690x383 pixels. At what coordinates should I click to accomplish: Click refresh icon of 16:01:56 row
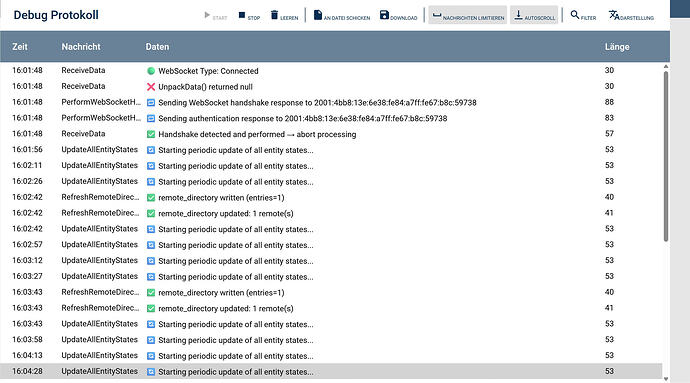click(151, 150)
